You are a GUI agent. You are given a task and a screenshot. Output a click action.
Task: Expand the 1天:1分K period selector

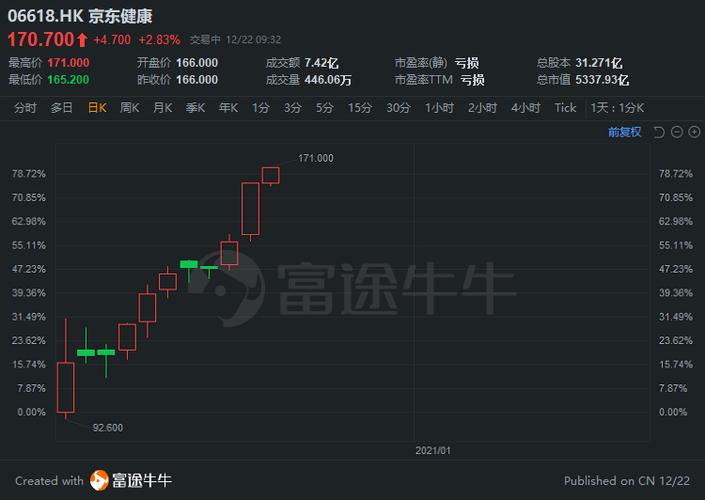[618, 108]
